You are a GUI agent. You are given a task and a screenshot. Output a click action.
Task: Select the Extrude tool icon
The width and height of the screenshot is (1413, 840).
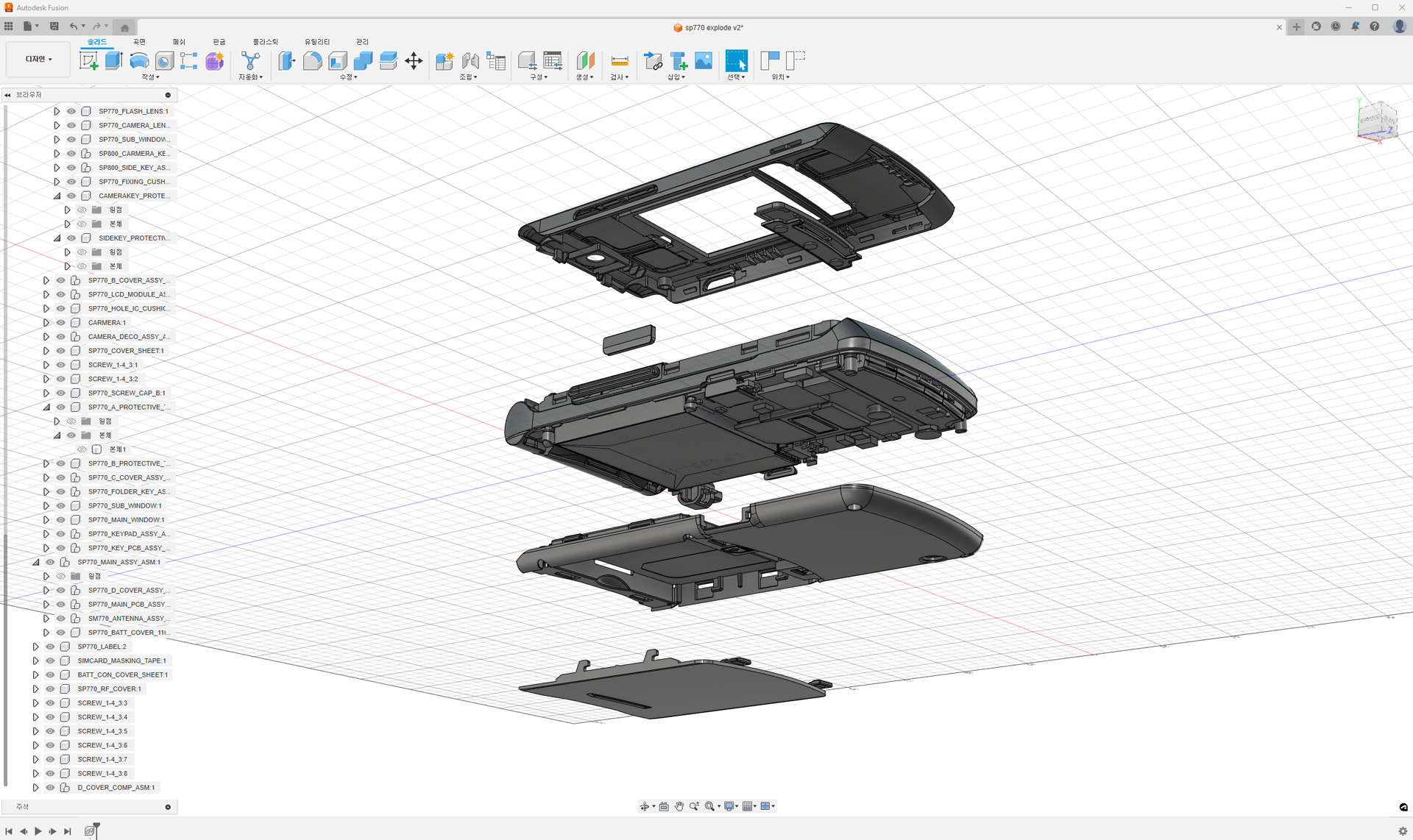pos(113,60)
